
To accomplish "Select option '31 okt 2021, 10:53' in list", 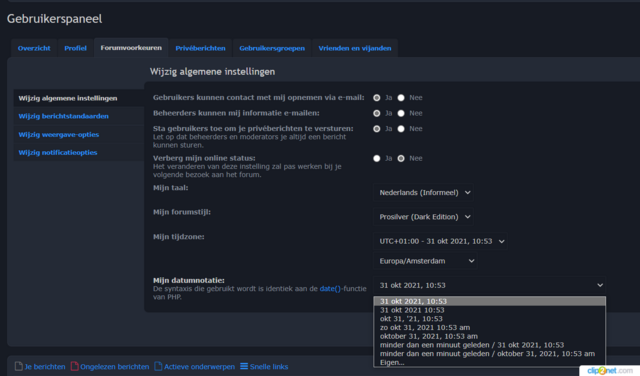I will 489,301.
